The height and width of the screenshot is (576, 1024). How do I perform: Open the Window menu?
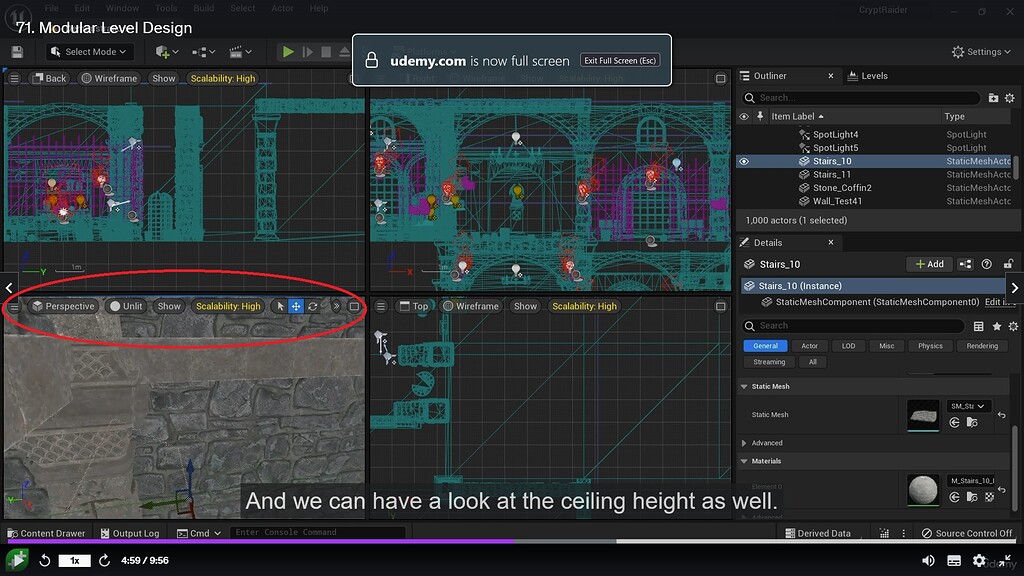(x=122, y=9)
